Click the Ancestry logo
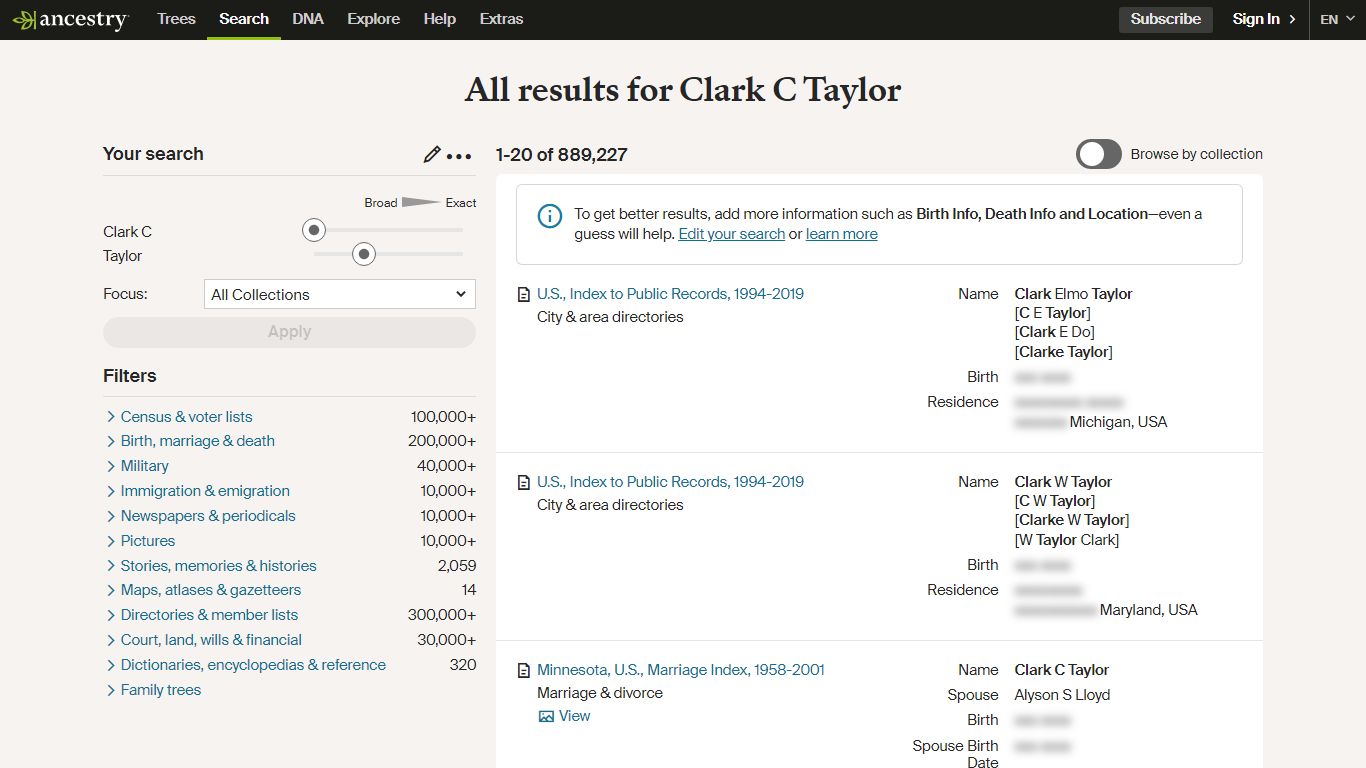Viewport: 1366px width, 768px height. point(70,19)
